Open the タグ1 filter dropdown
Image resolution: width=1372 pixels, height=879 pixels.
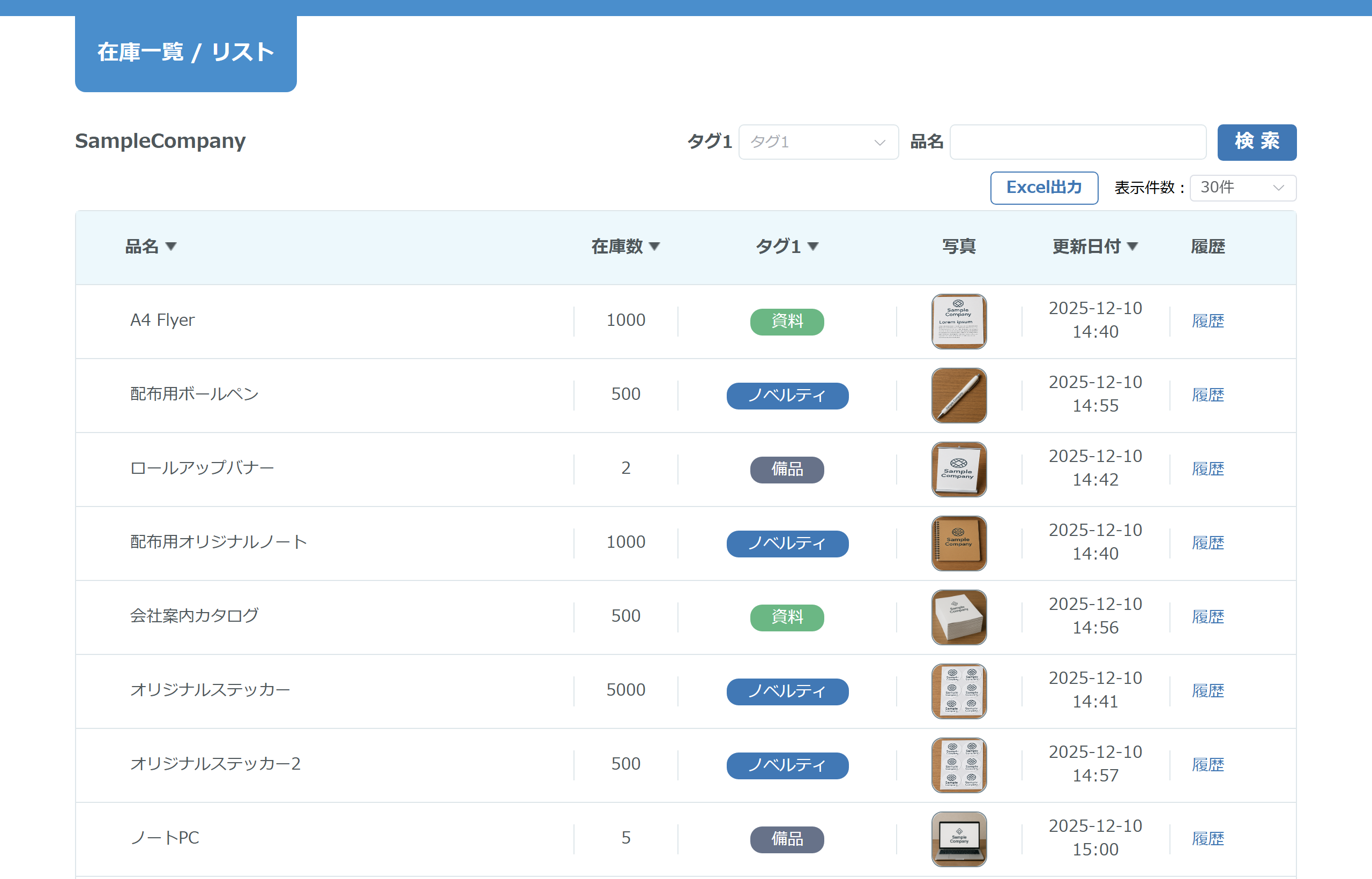coord(818,142)
